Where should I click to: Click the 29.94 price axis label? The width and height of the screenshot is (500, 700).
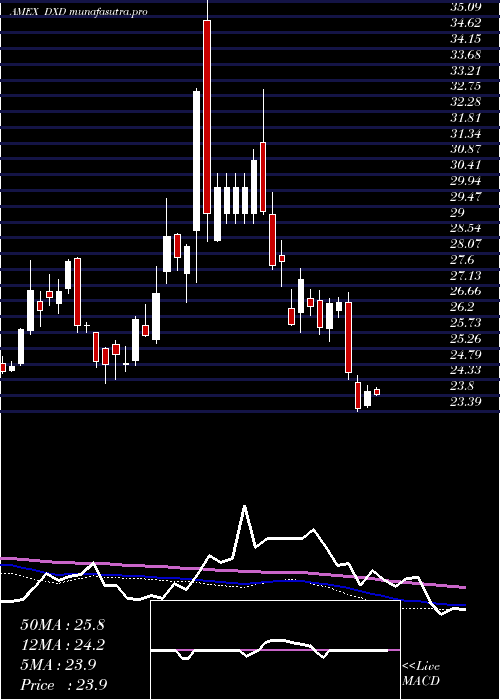(466, 181)
